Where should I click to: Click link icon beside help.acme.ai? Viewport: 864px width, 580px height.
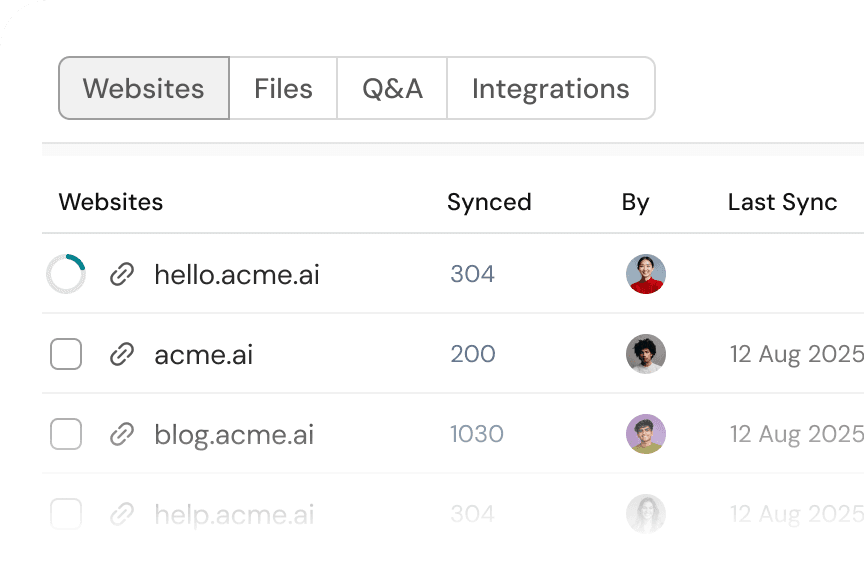(122, 514)
